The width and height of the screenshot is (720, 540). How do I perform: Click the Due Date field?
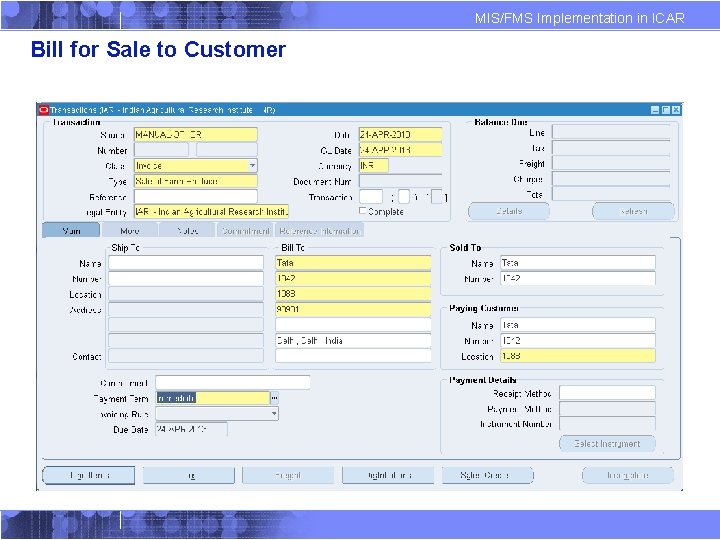(191, 429)
